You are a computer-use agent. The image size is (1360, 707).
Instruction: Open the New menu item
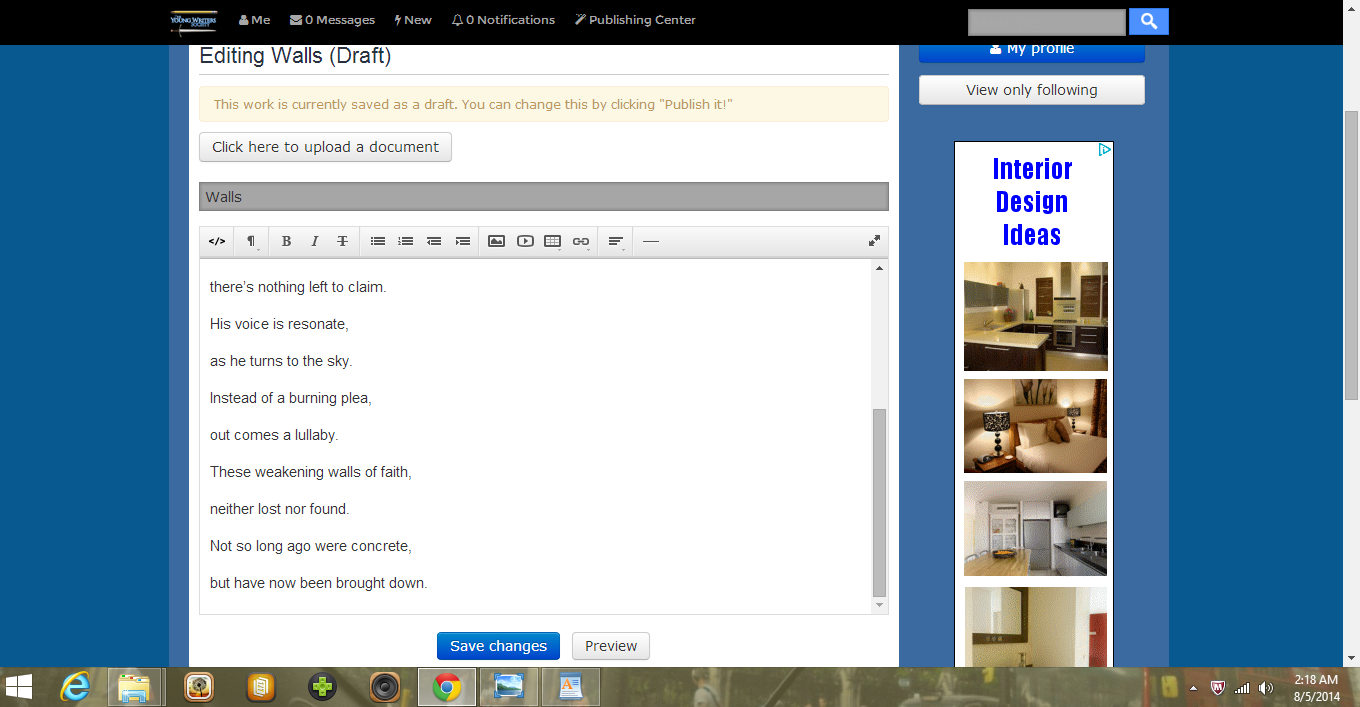(x=413, y=20)
